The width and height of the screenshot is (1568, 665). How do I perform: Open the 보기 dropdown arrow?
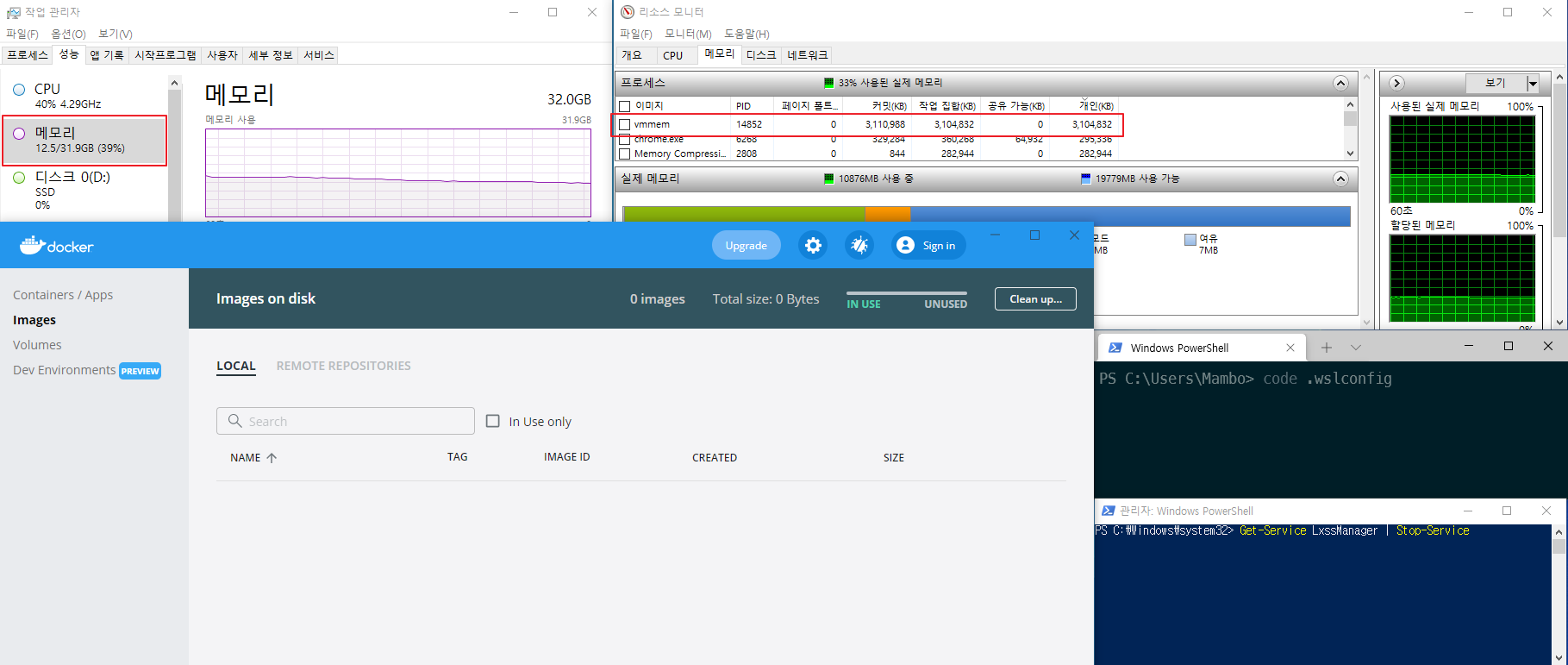click(1533, 83)
